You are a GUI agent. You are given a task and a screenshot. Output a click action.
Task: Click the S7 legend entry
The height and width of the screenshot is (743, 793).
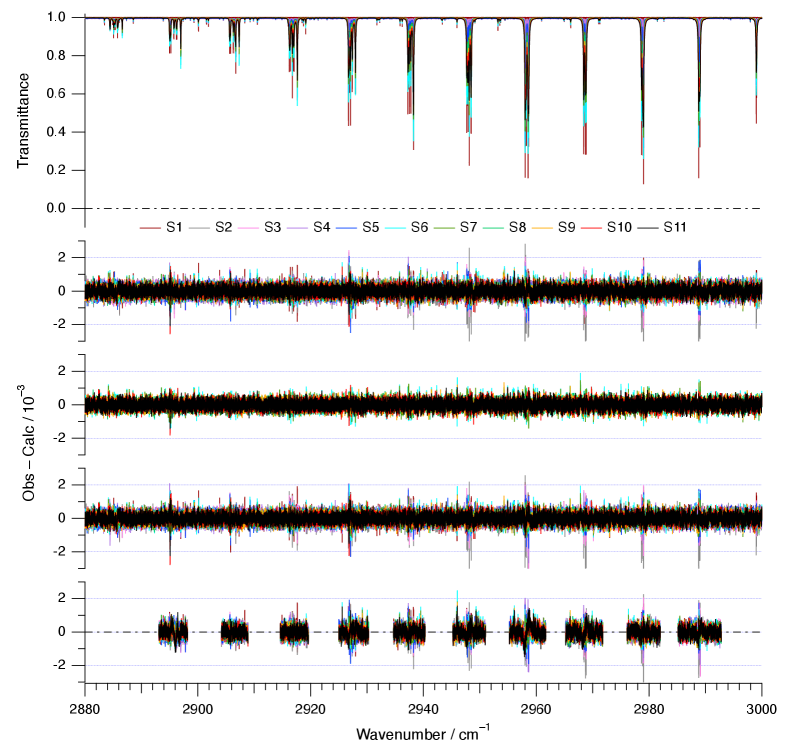click(x=467, y=228)
